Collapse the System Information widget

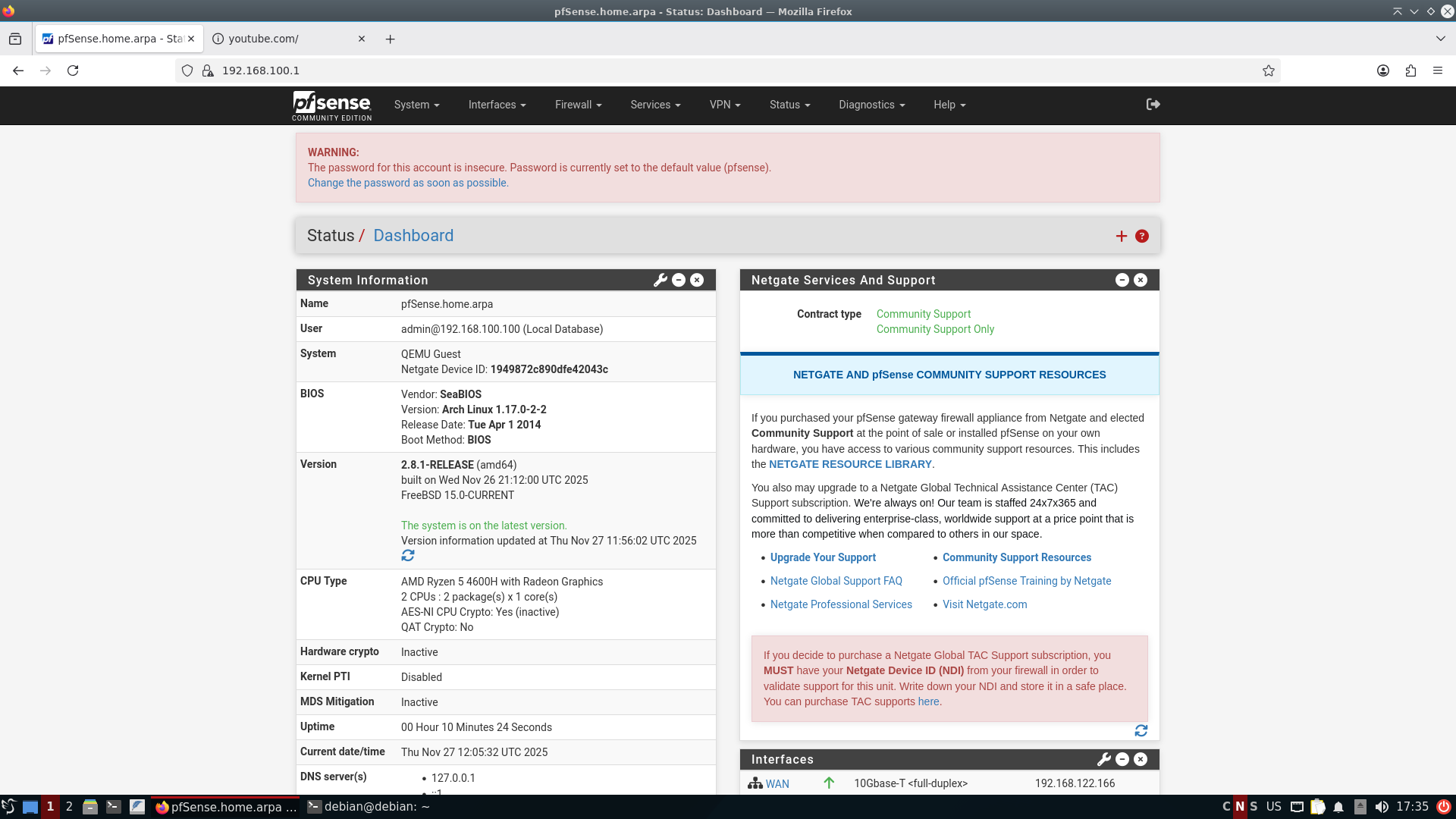(678, 280)
